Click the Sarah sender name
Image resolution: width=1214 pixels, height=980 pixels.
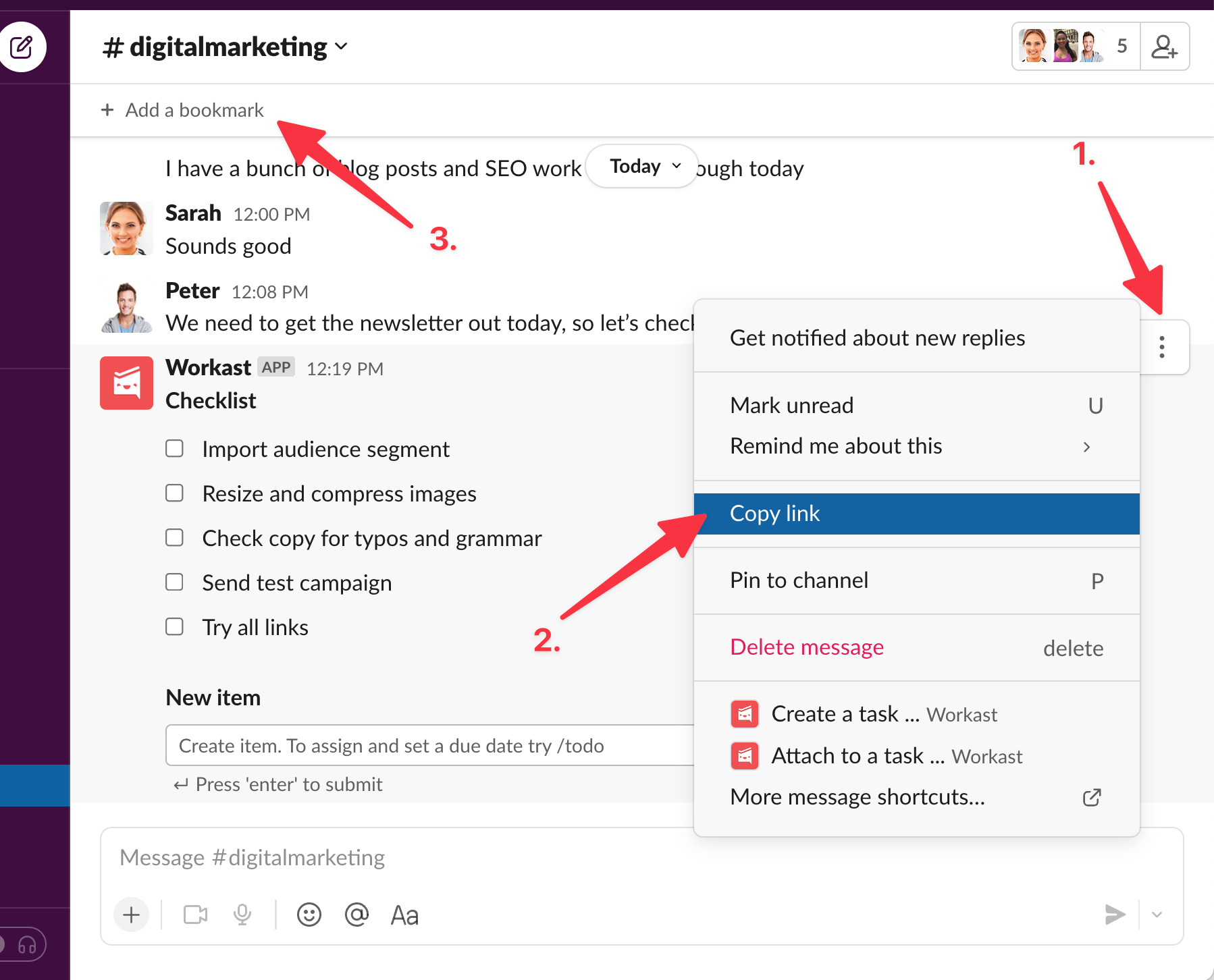(193, 213)
